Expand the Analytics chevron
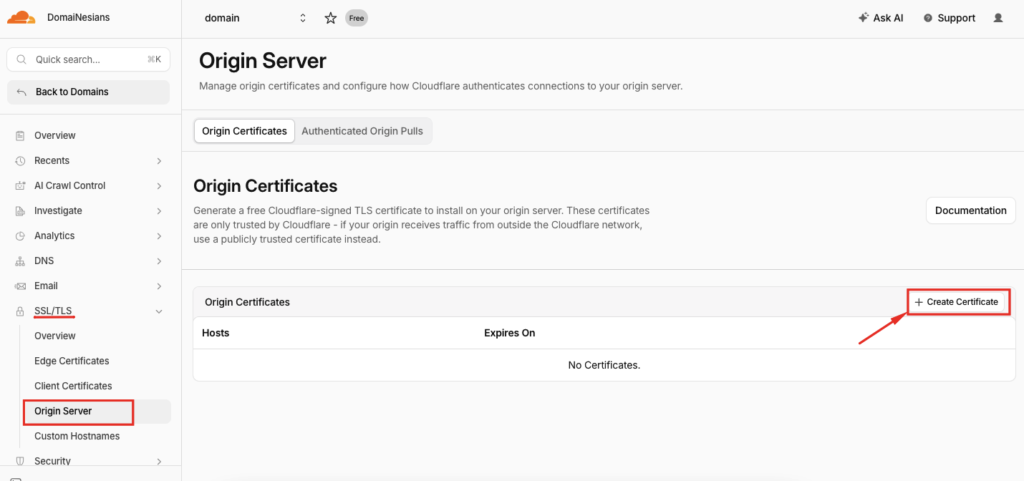This screenshot has width=1024, height=481. pyautogui.click(x=159, y=236)
